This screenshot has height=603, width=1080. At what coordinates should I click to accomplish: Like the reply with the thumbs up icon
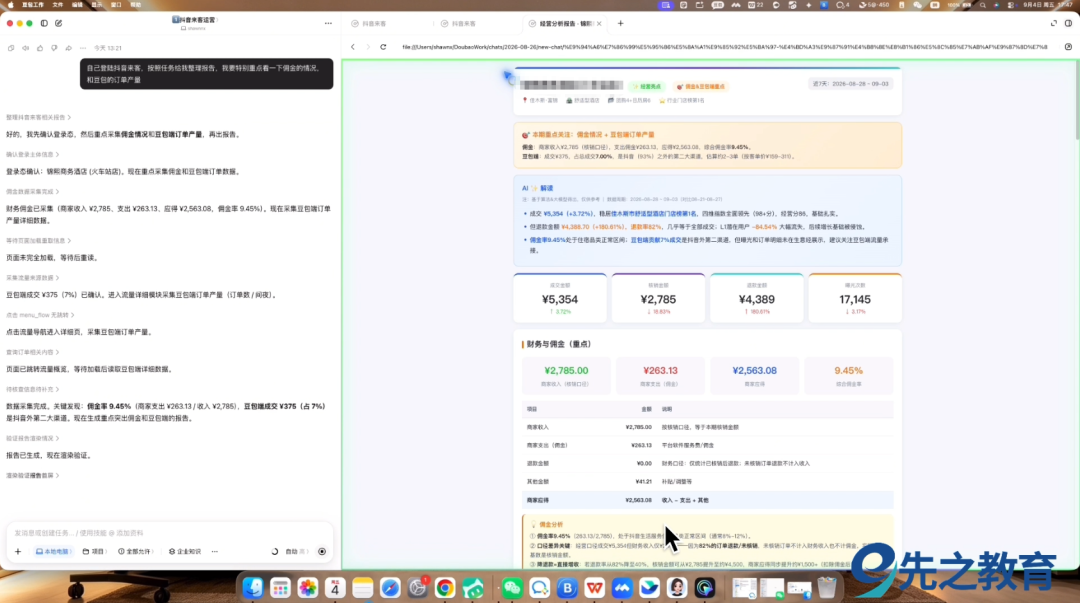click(40, 48)
